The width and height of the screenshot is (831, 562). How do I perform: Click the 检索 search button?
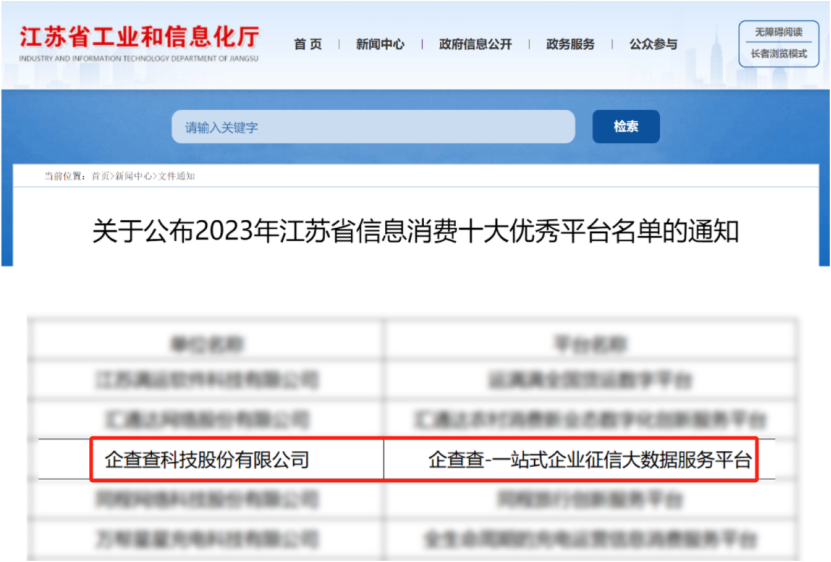click(626, 127)
